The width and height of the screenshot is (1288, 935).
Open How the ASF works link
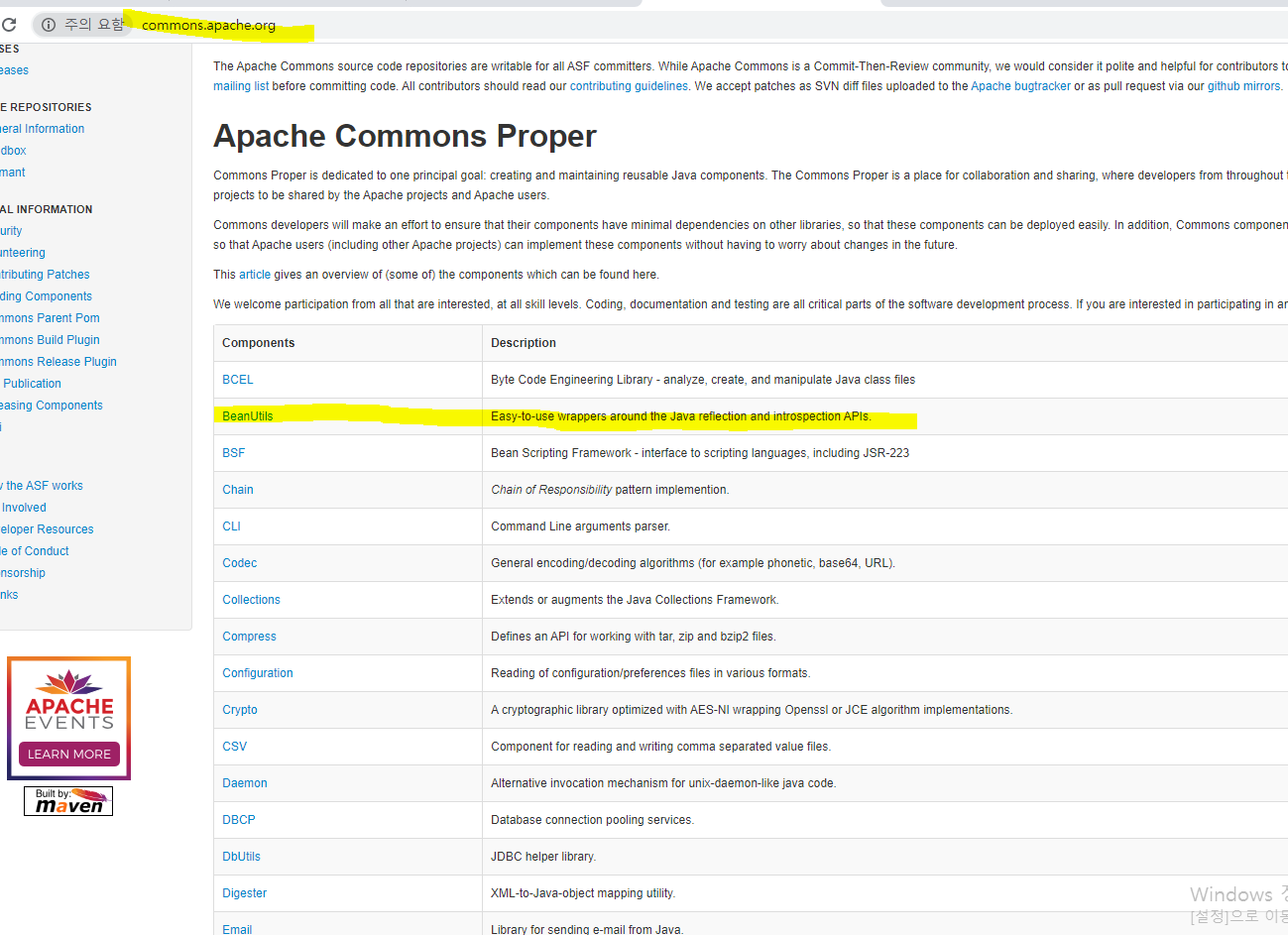click(x=42, y=486)
